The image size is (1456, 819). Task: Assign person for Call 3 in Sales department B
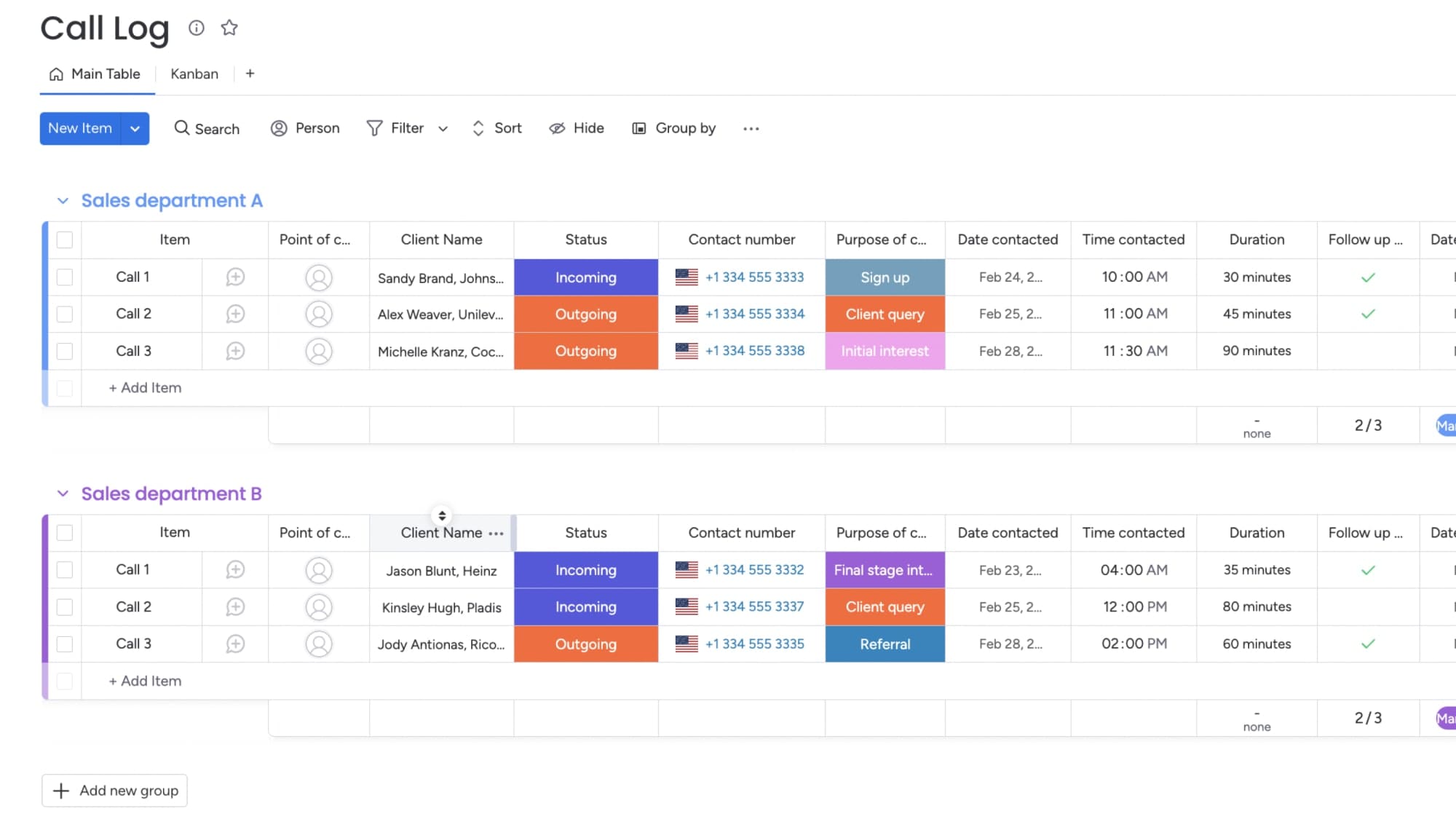coord(319,644)
